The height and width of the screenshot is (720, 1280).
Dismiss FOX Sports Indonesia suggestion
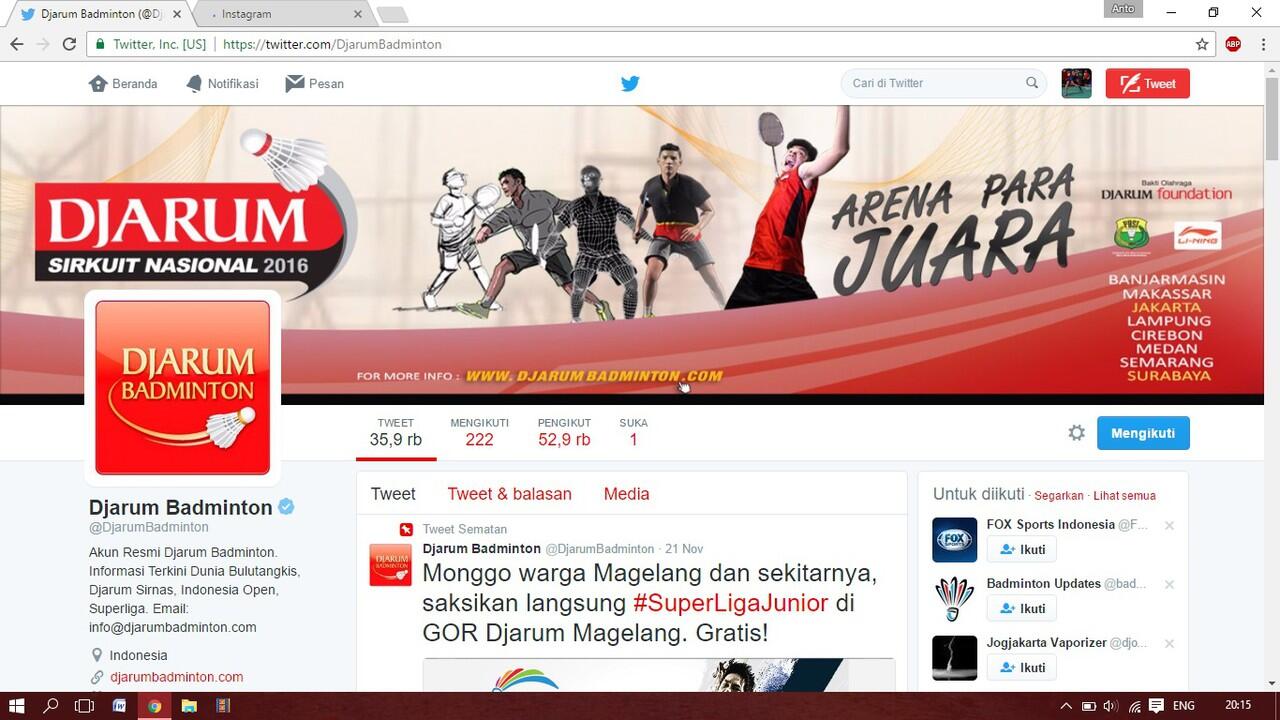point(1169,525)
